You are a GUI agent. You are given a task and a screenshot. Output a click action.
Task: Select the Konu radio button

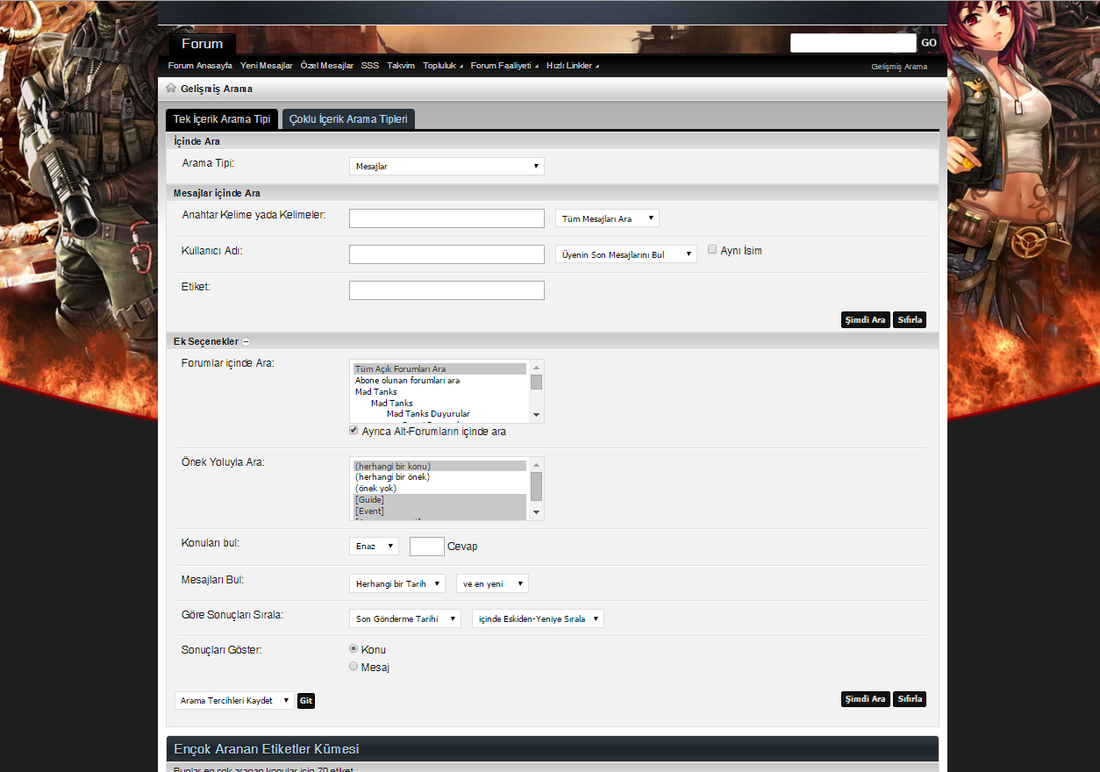point(354,649)
